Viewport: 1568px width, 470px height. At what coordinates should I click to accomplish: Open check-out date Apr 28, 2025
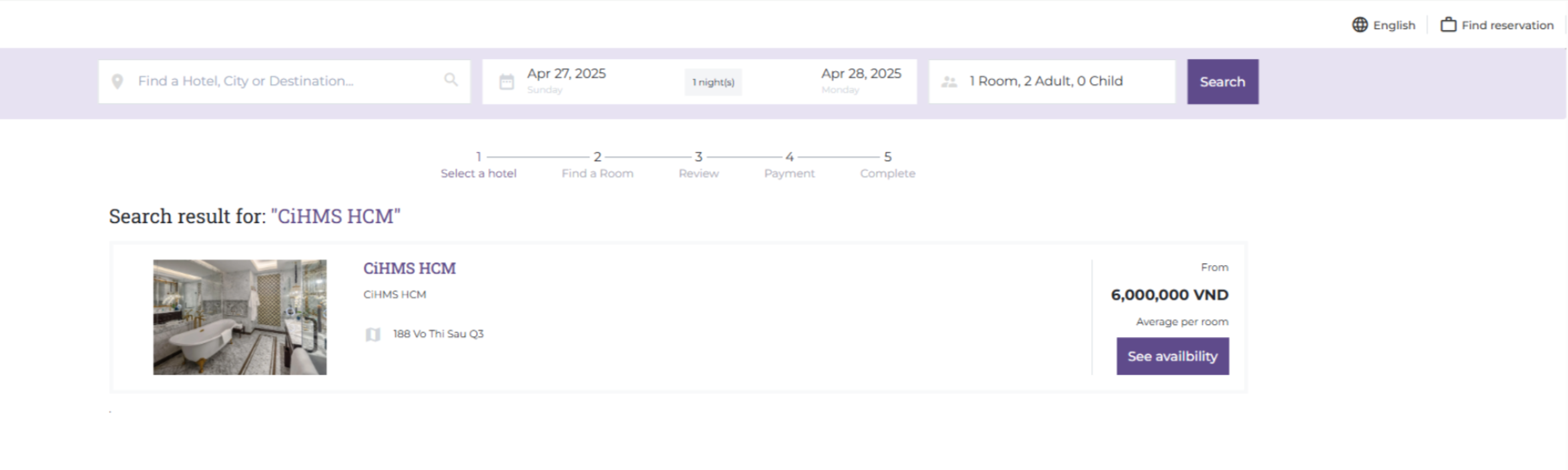860,75
